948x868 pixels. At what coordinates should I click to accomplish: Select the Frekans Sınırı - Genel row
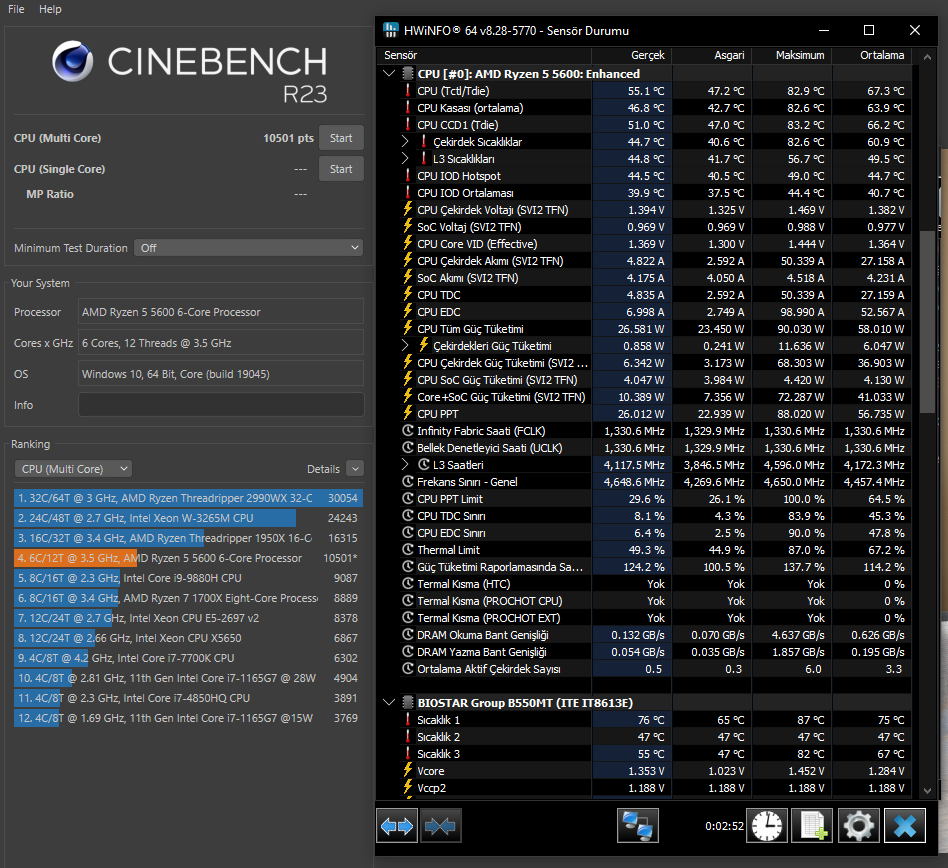click(x=644, y=482)
